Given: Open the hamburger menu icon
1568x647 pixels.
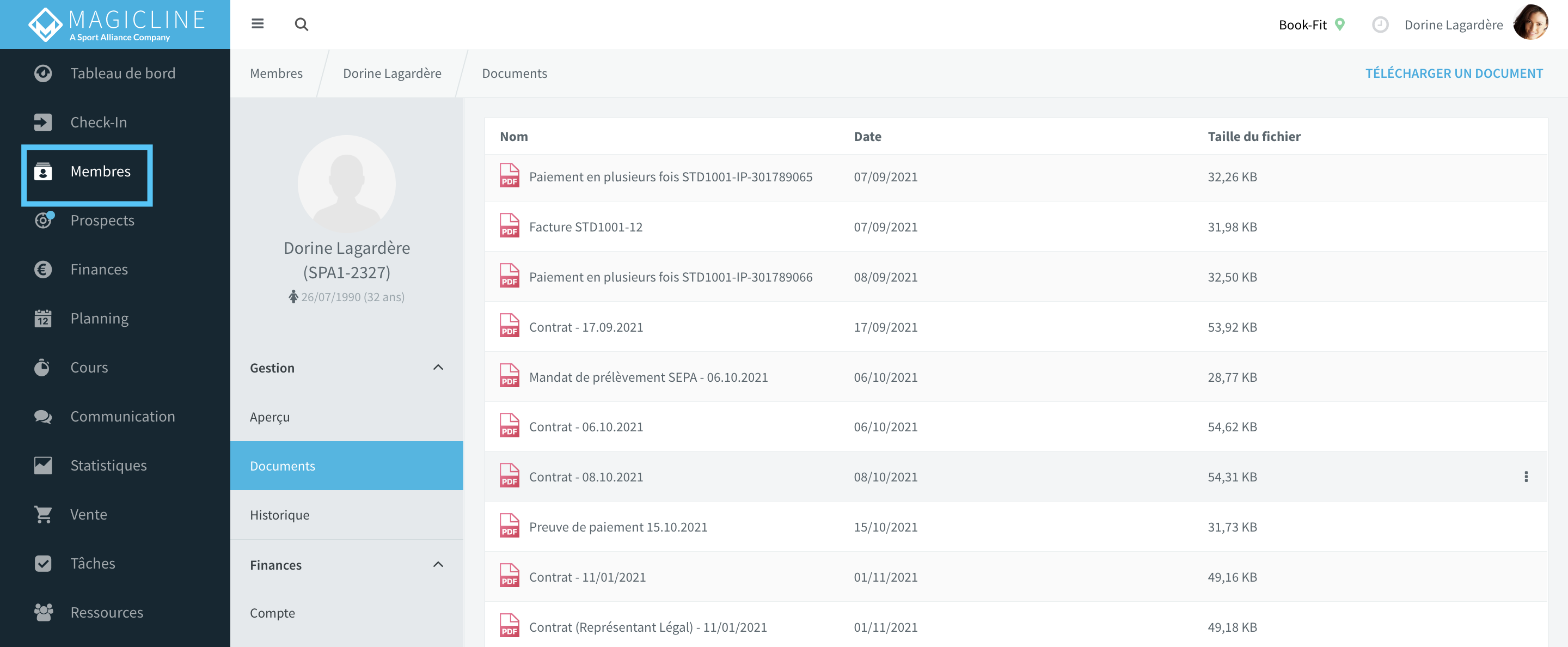Looking at the screenshot, I should [258, 24].
